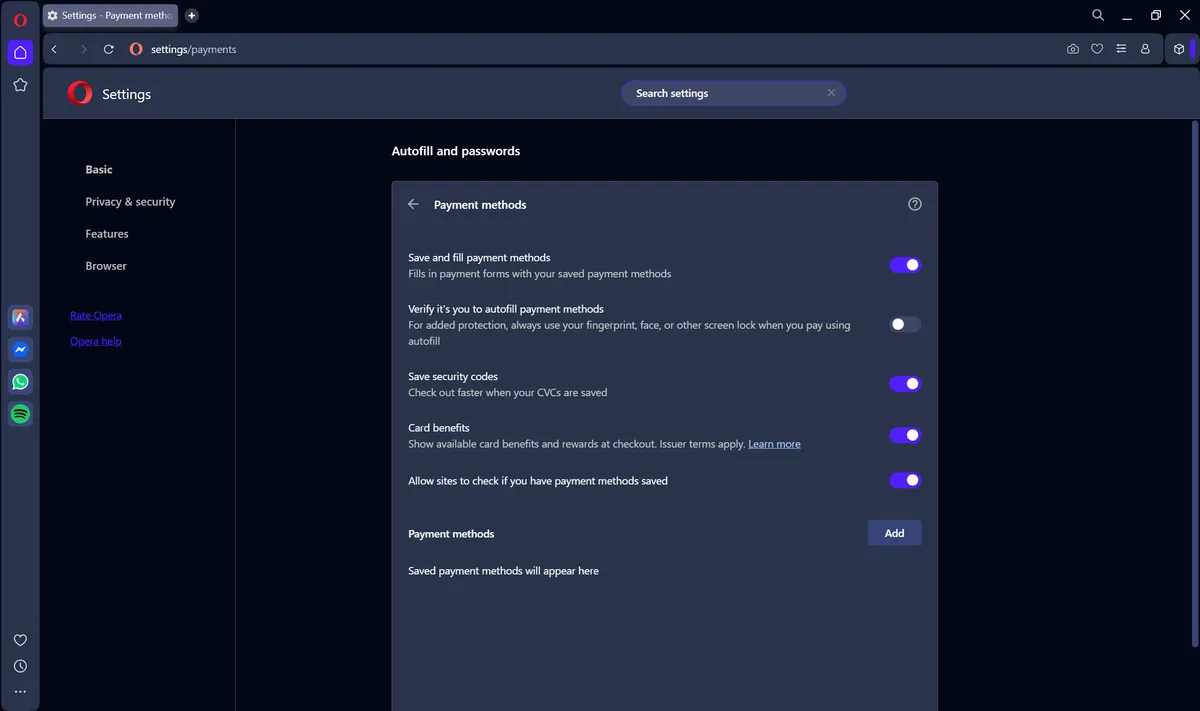
Task: Click the help question mark for Payment methods
Action: tap(914, 204)
